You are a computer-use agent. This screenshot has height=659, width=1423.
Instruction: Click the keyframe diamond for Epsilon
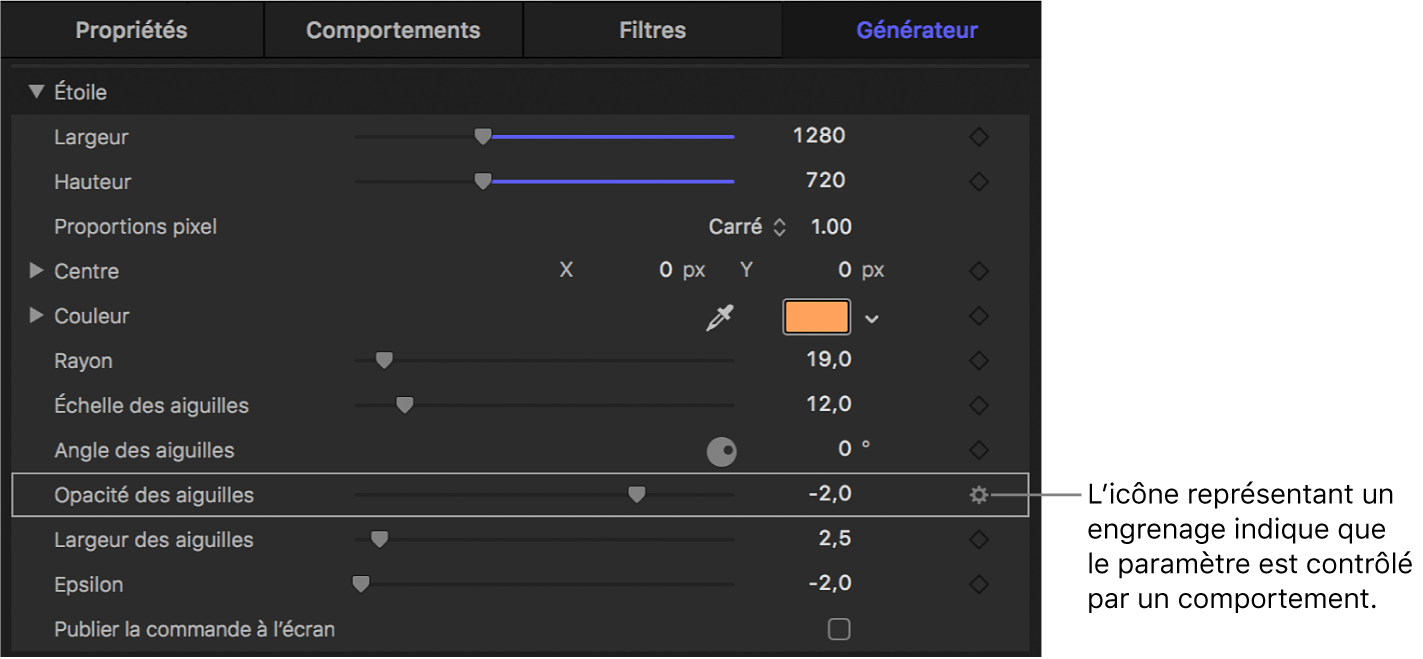coord(979,584)
